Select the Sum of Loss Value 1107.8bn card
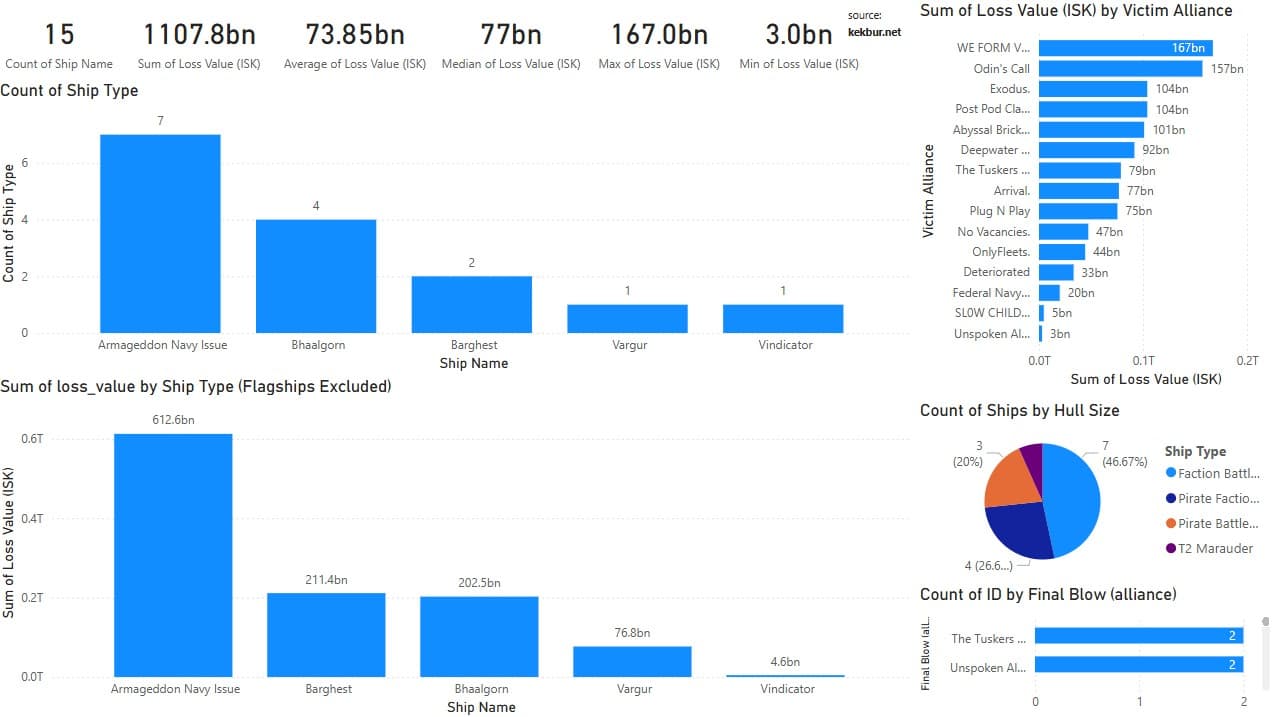 click(x=199, y=45)
